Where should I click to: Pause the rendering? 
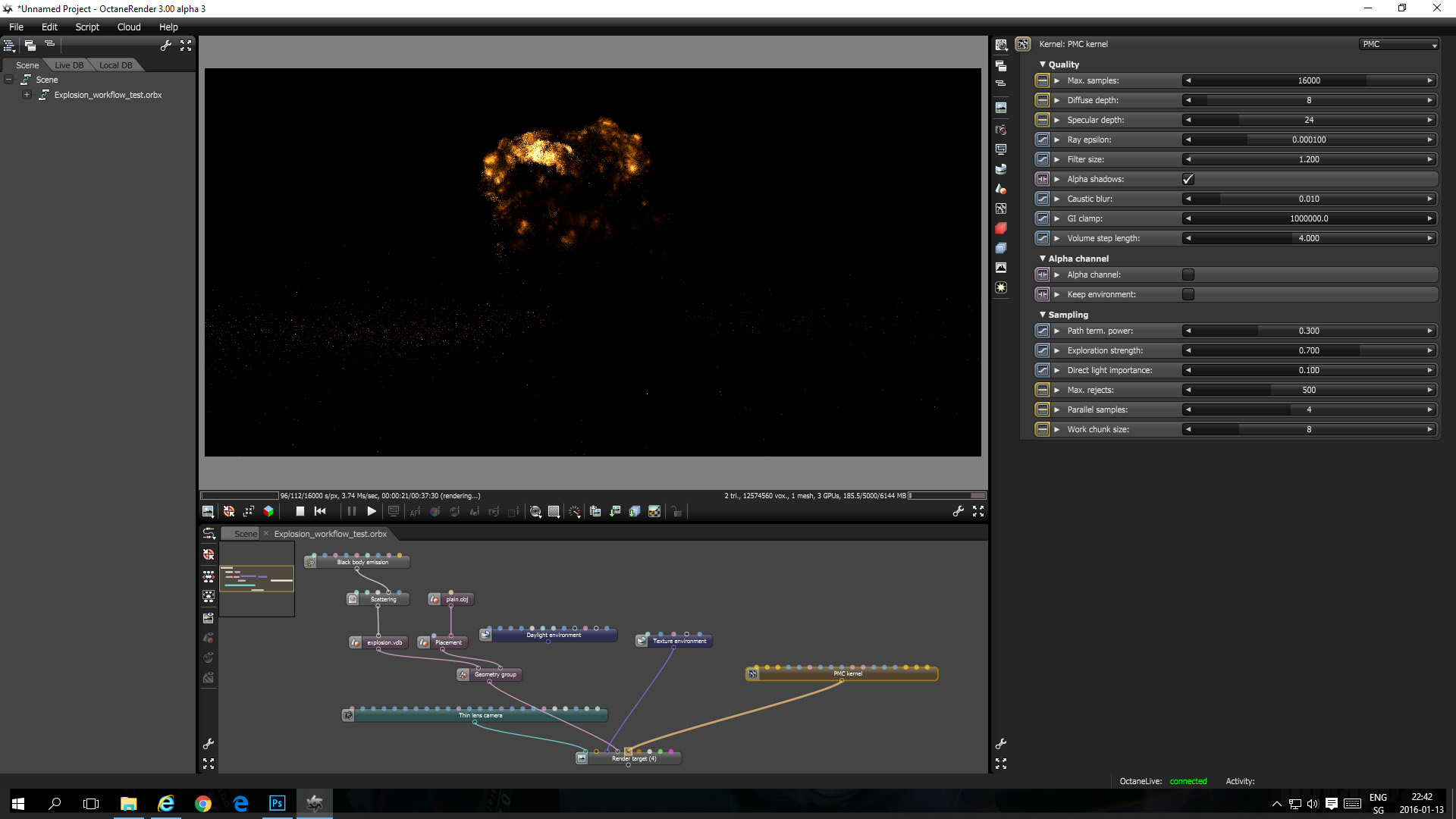(x=351, y=512)
